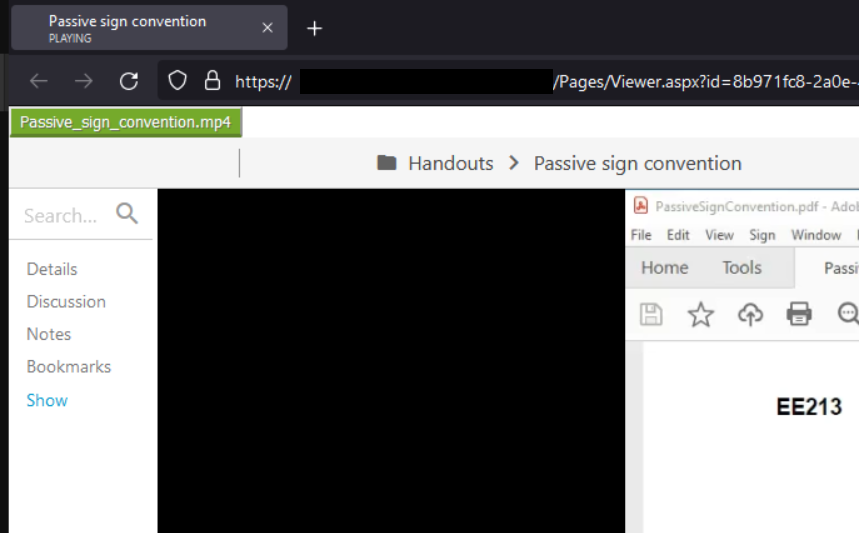Open the View menu in Acrobat
Image resolution: width=860 pixels, height=533 pixels.
(719, 235)
